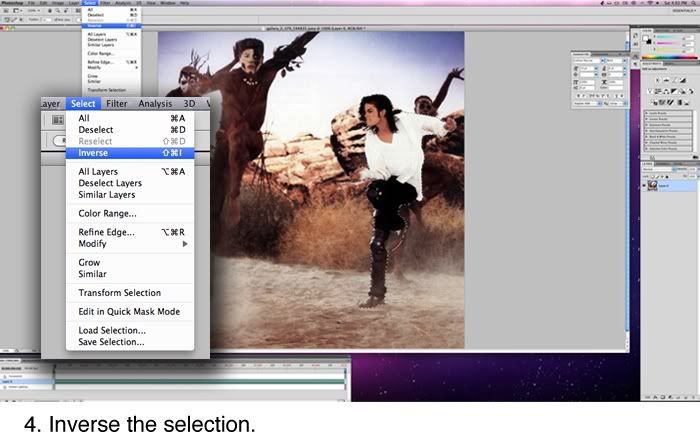Add a Vibrance adjustment

coord(650,91)
